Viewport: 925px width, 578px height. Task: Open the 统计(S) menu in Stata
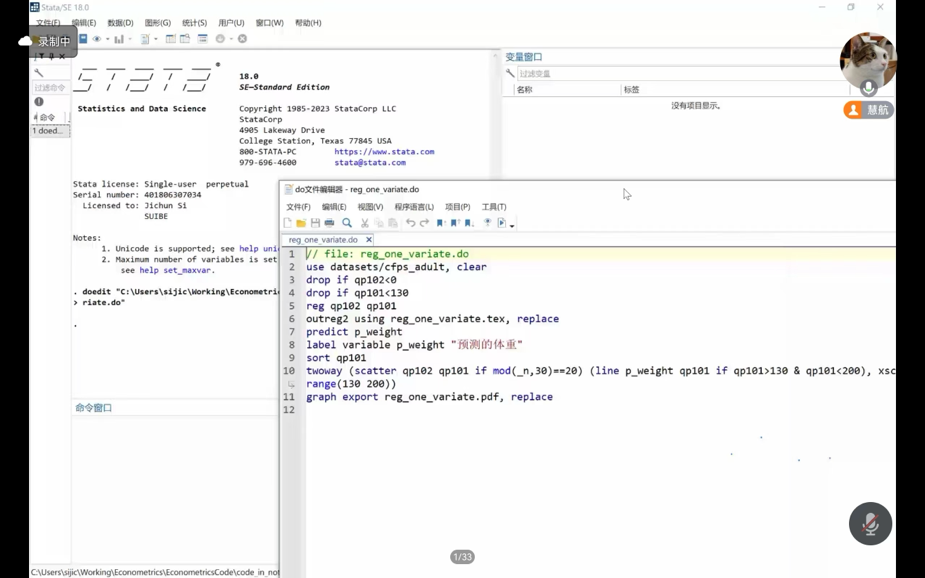point(194,23)
